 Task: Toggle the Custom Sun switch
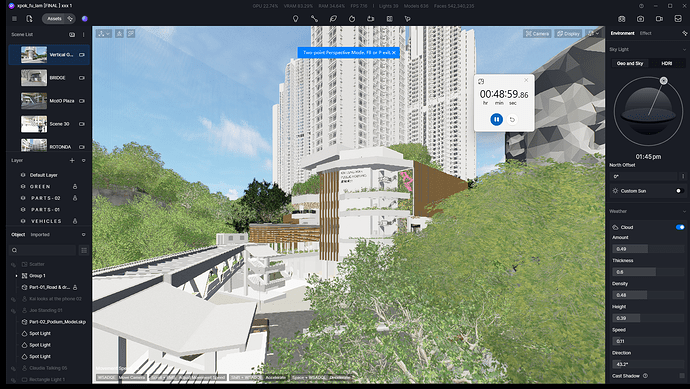coord(679,191)
